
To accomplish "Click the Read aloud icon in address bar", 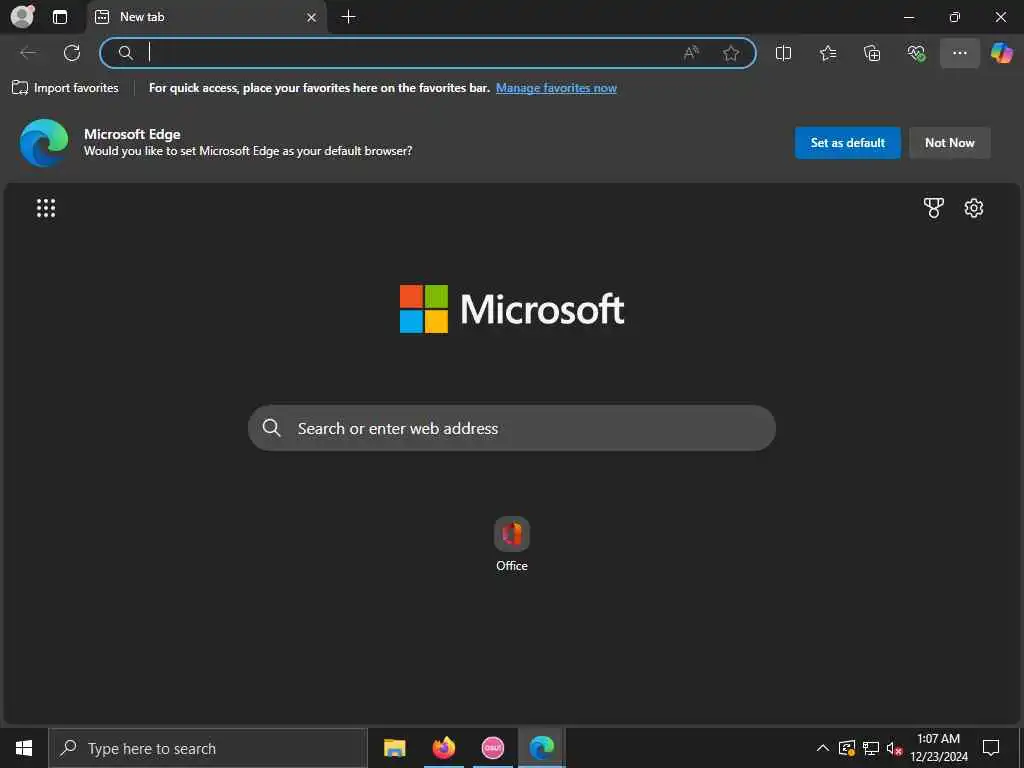I will pyautogui.click(x=691, y=53).
